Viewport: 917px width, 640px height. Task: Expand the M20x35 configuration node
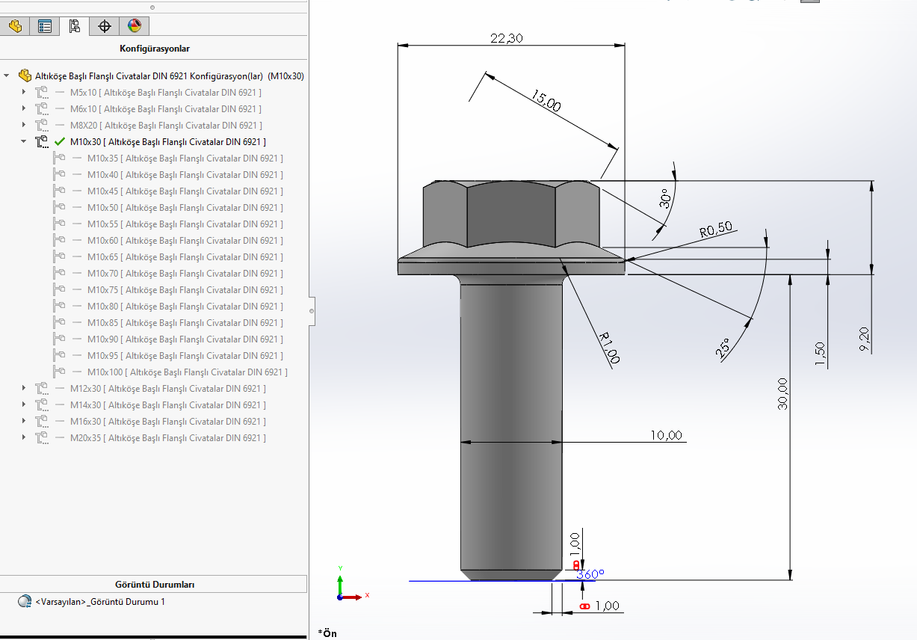(23, 437)
